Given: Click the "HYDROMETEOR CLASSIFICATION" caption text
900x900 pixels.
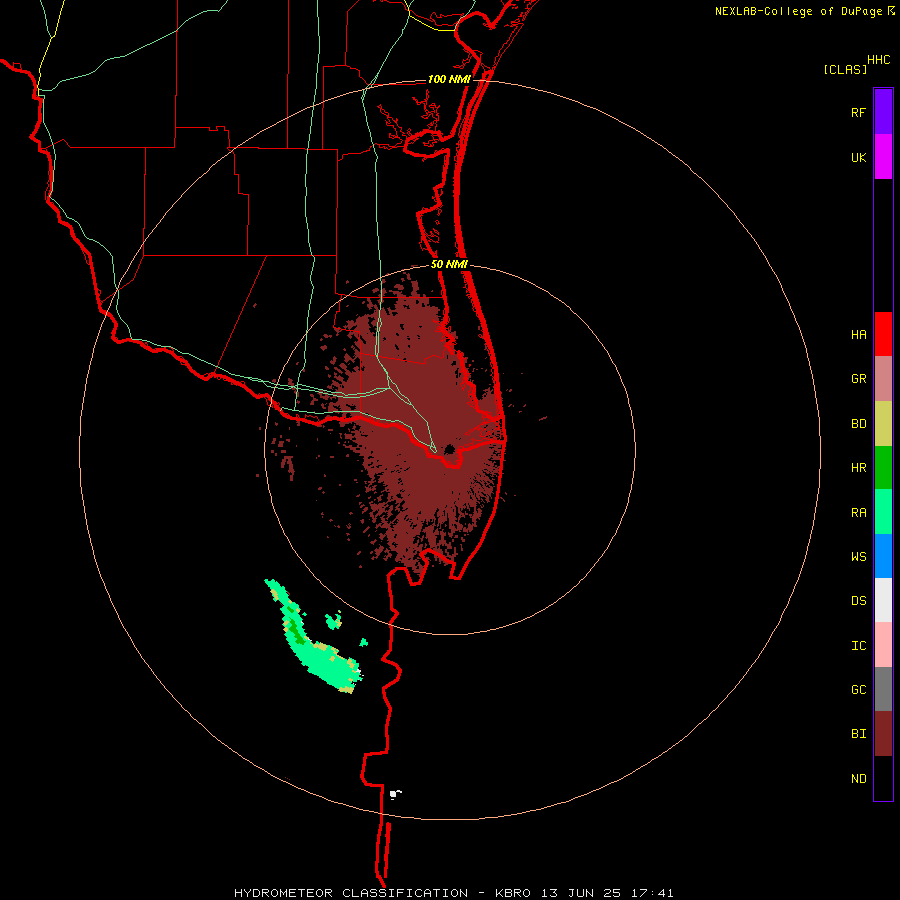Looking at the screenshot, I should point(351,893).
